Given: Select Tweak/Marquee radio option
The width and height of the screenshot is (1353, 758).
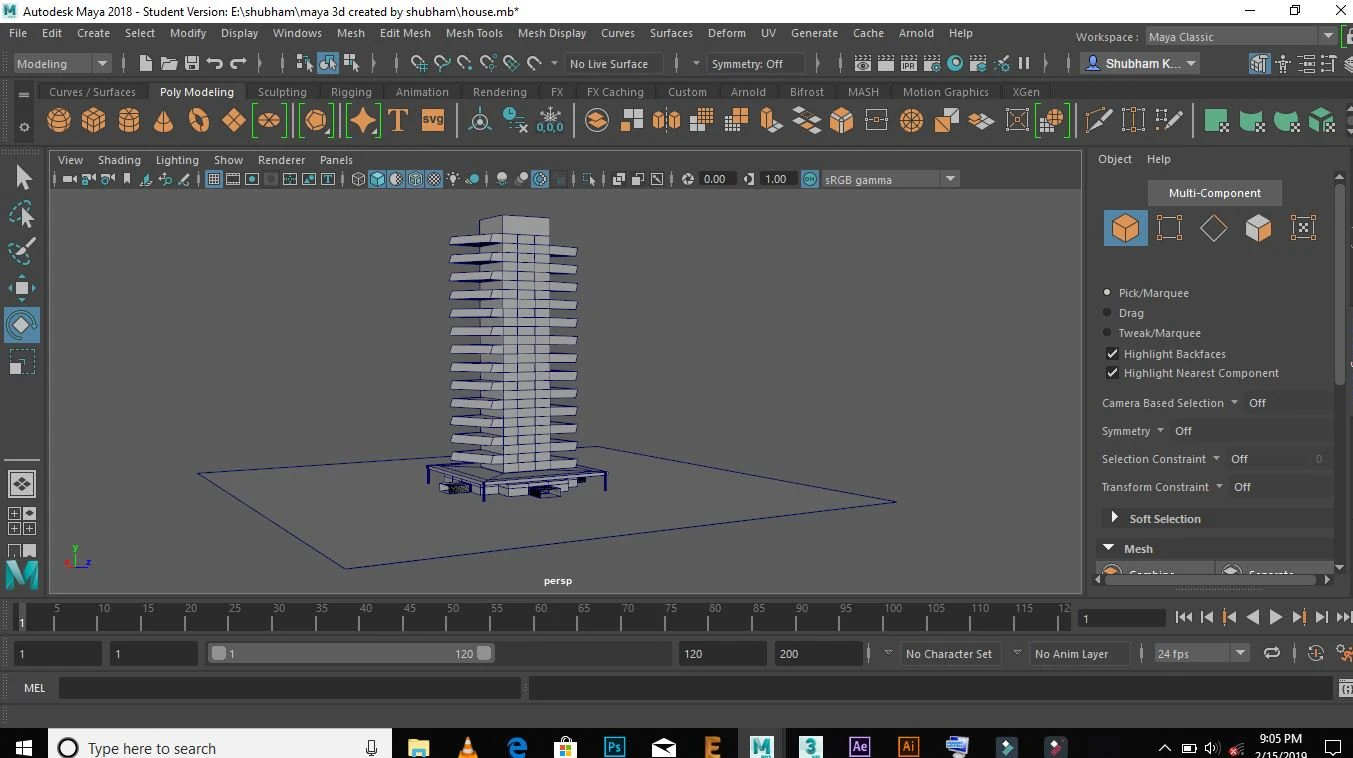Looking at the screenshot, I should tap(1107, 333).
